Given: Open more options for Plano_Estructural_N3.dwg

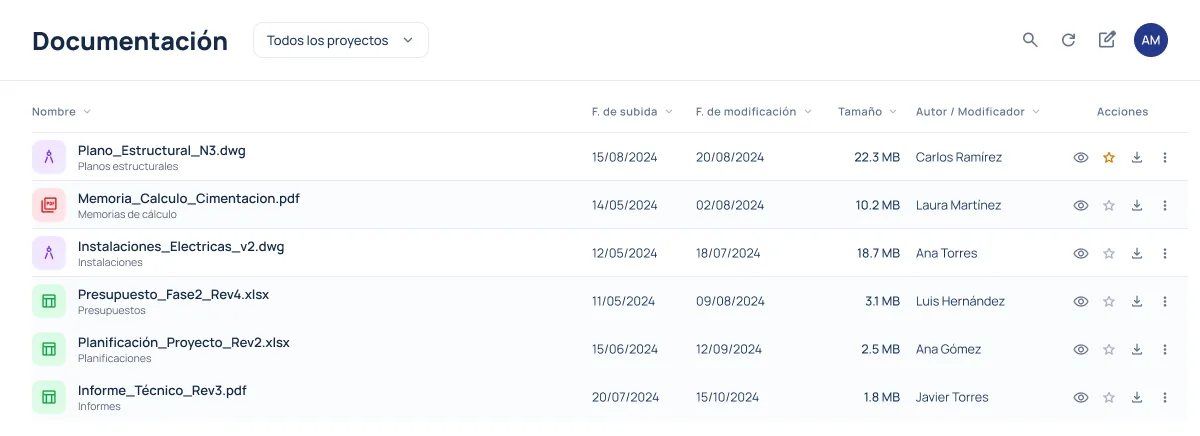Looking at the screenshot, I should (1165, 157).
